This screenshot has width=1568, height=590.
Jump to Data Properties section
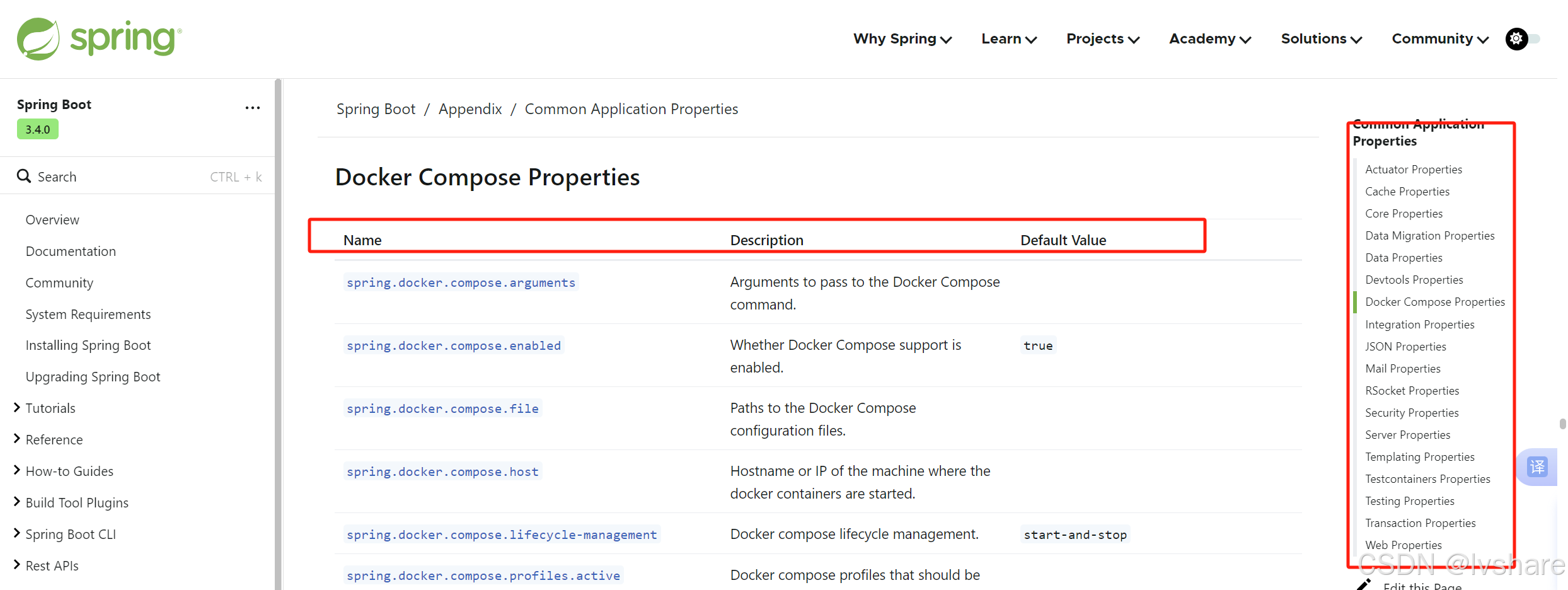1404,258
